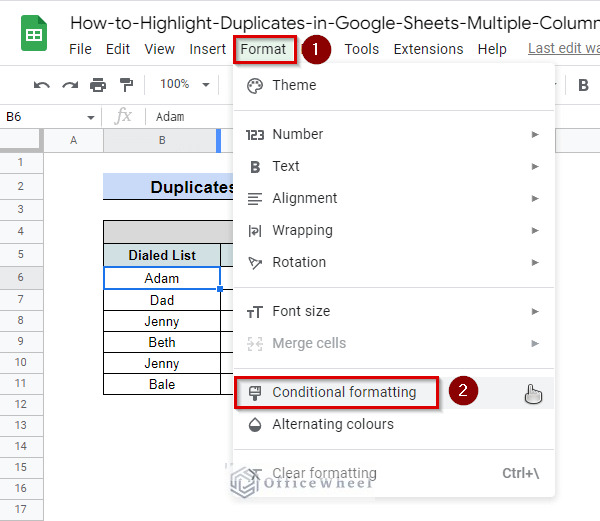This screenshot has height=521, width=600.
Task: Open the Extensions menu
Action: click(x=428, y=49)
